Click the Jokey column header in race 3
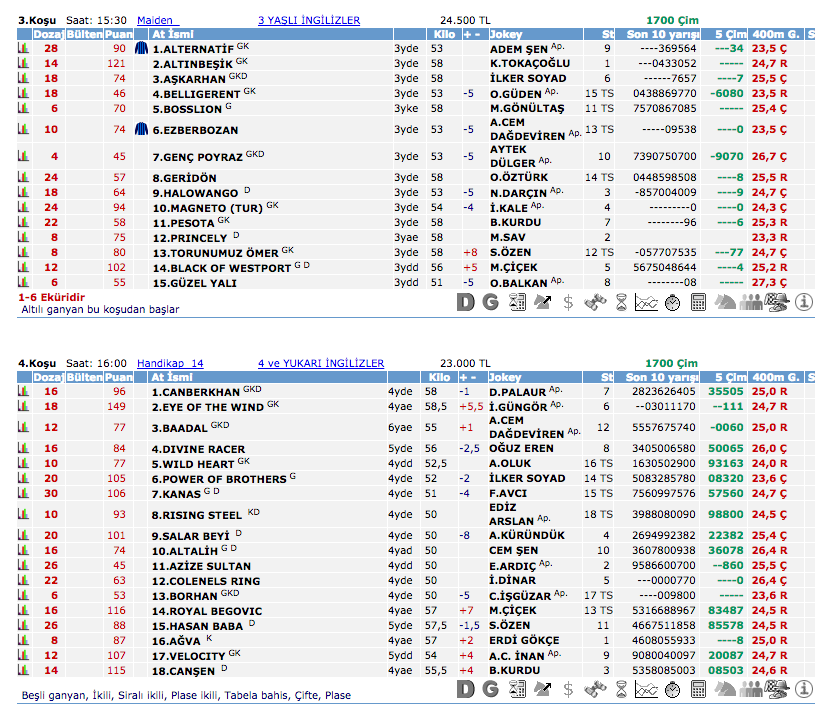This screenshot has height=716, width=835. [506, 34]
